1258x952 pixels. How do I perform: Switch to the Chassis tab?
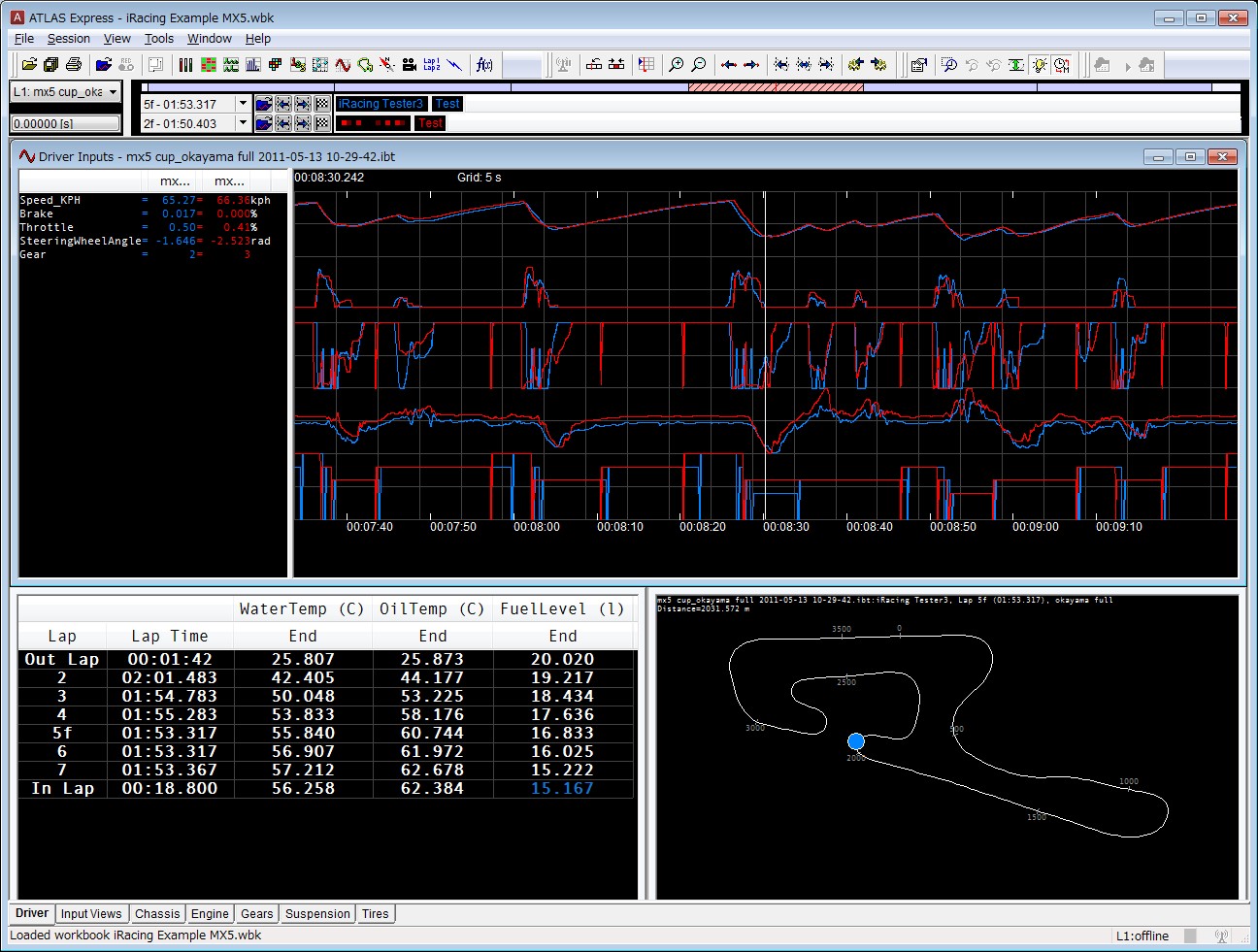pos(157,914)
